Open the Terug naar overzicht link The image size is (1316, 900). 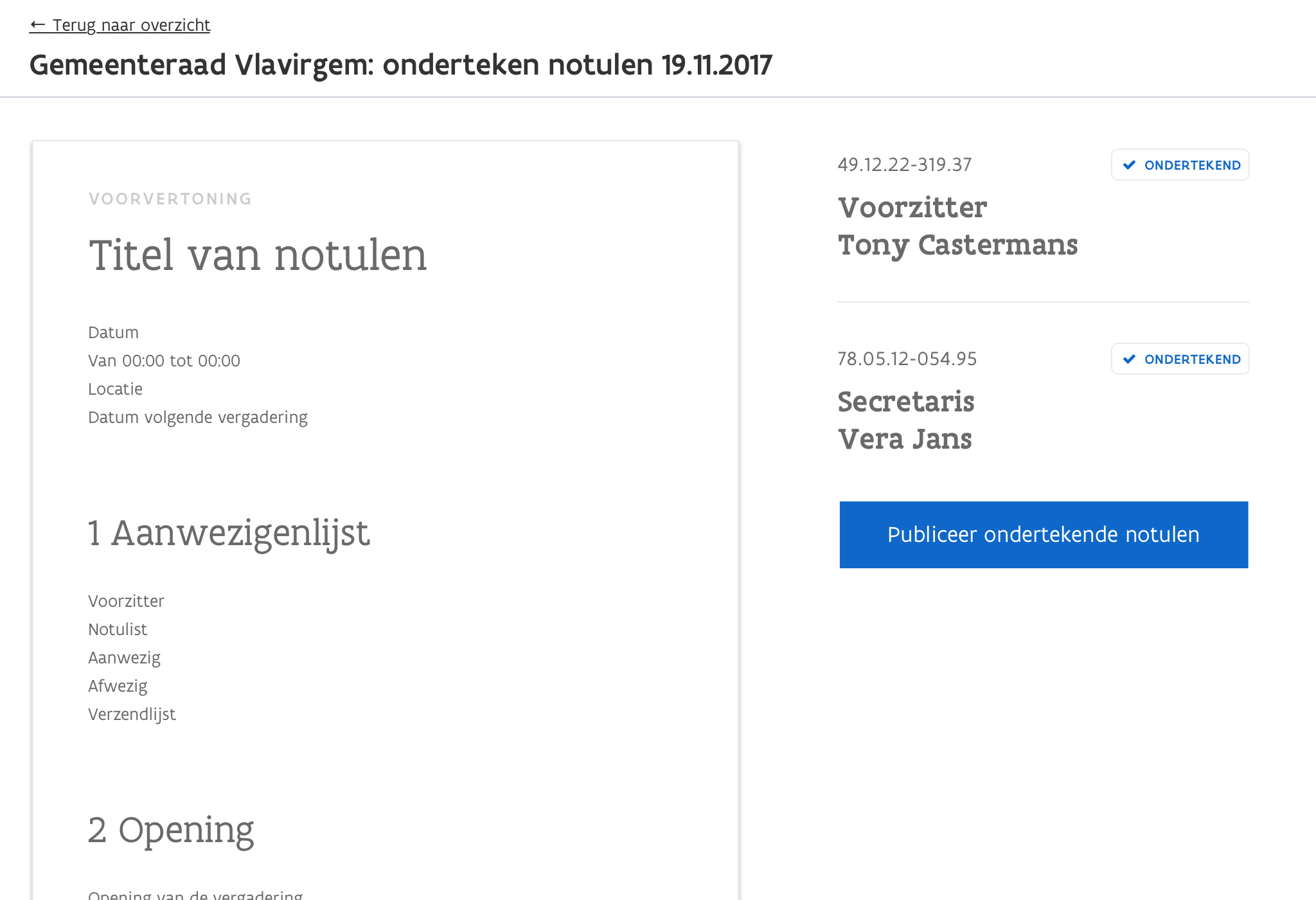click(131, 25)
